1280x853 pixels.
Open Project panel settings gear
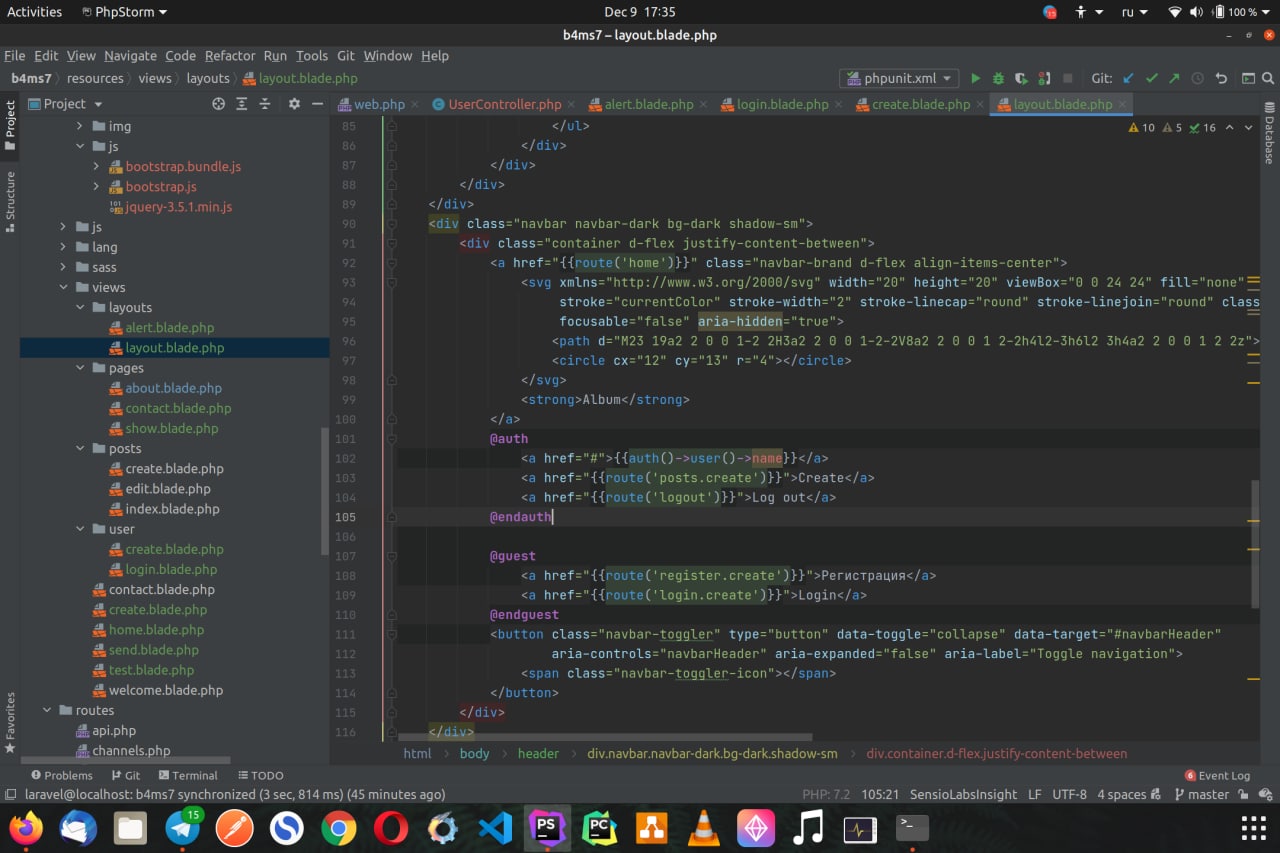[294, 104]
